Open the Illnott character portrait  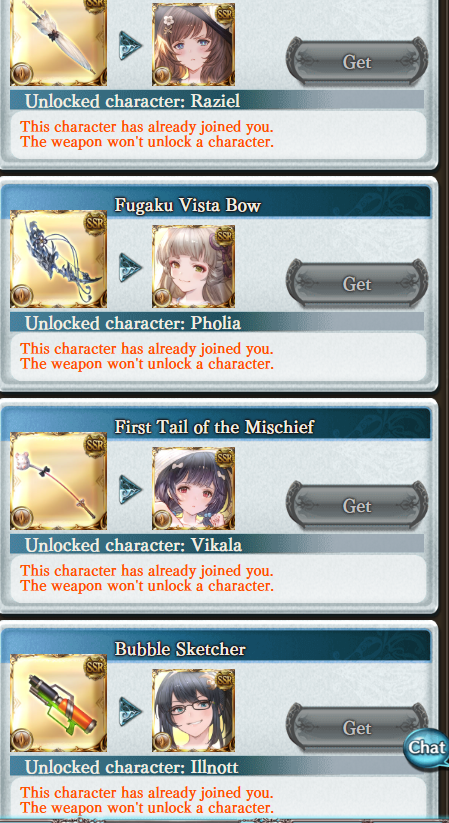click(x=193, y=710)
